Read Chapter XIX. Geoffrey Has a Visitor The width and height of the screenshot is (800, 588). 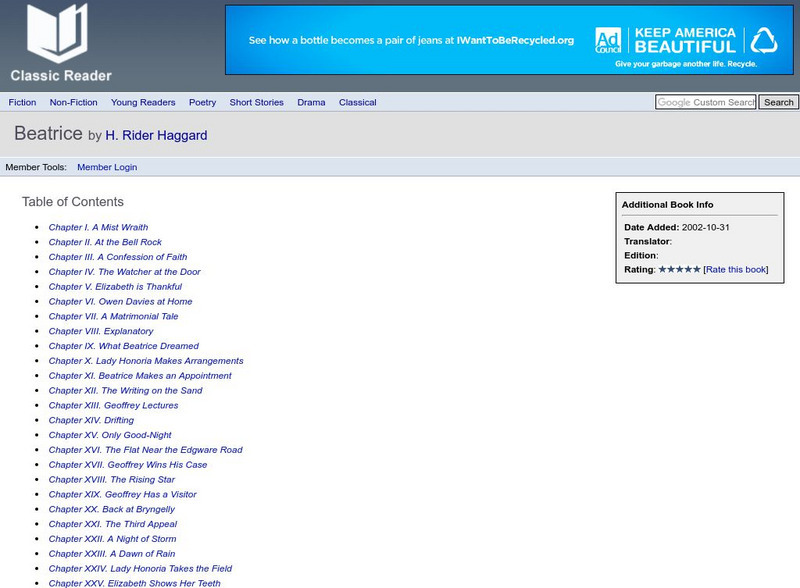[122, 494]
